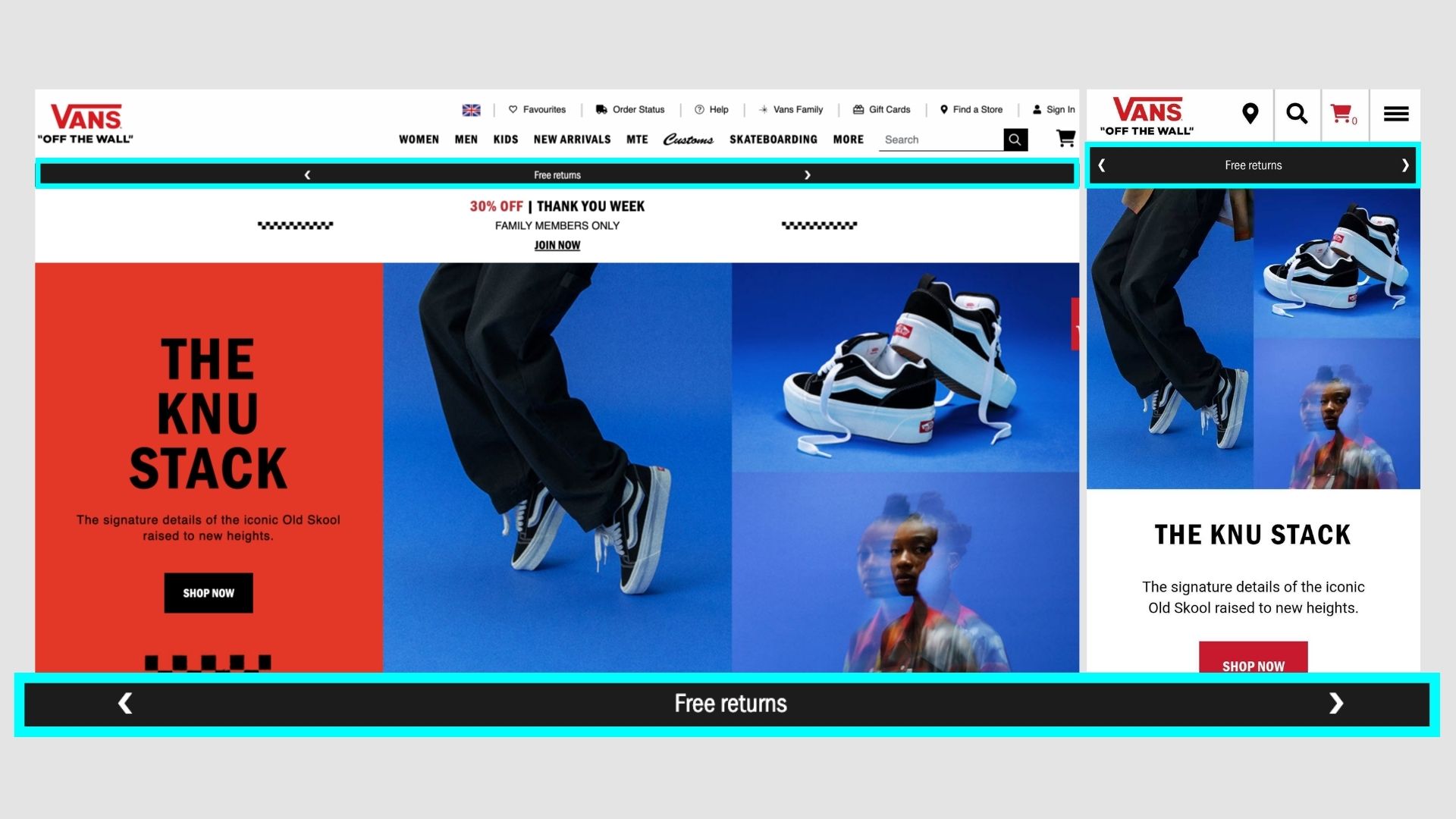Click the desktop Search input field
1456x819 pixels.
point(940,140)
